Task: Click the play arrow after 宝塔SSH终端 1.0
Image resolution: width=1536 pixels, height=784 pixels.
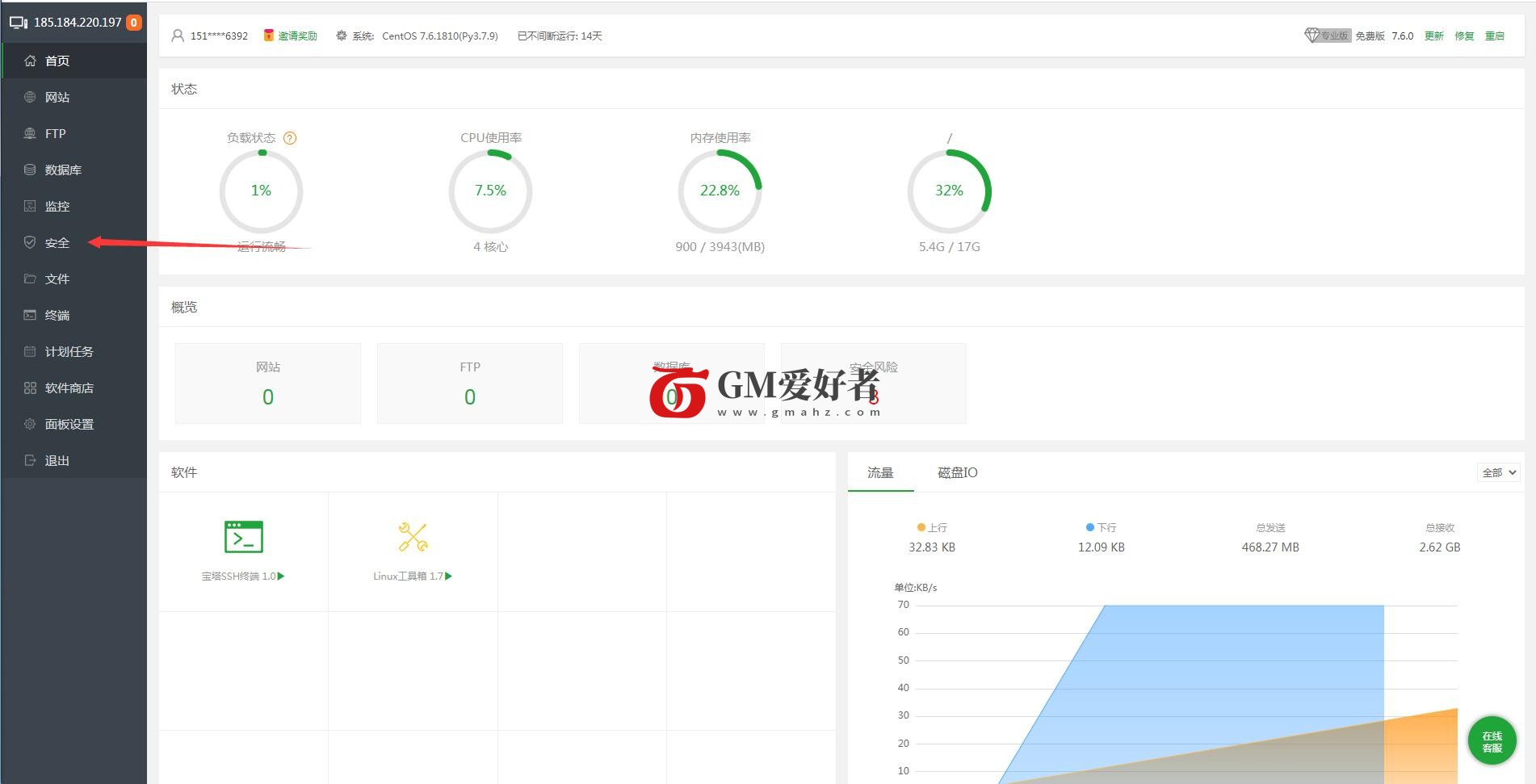Action: pyautogui.click(x=281, y=576)
